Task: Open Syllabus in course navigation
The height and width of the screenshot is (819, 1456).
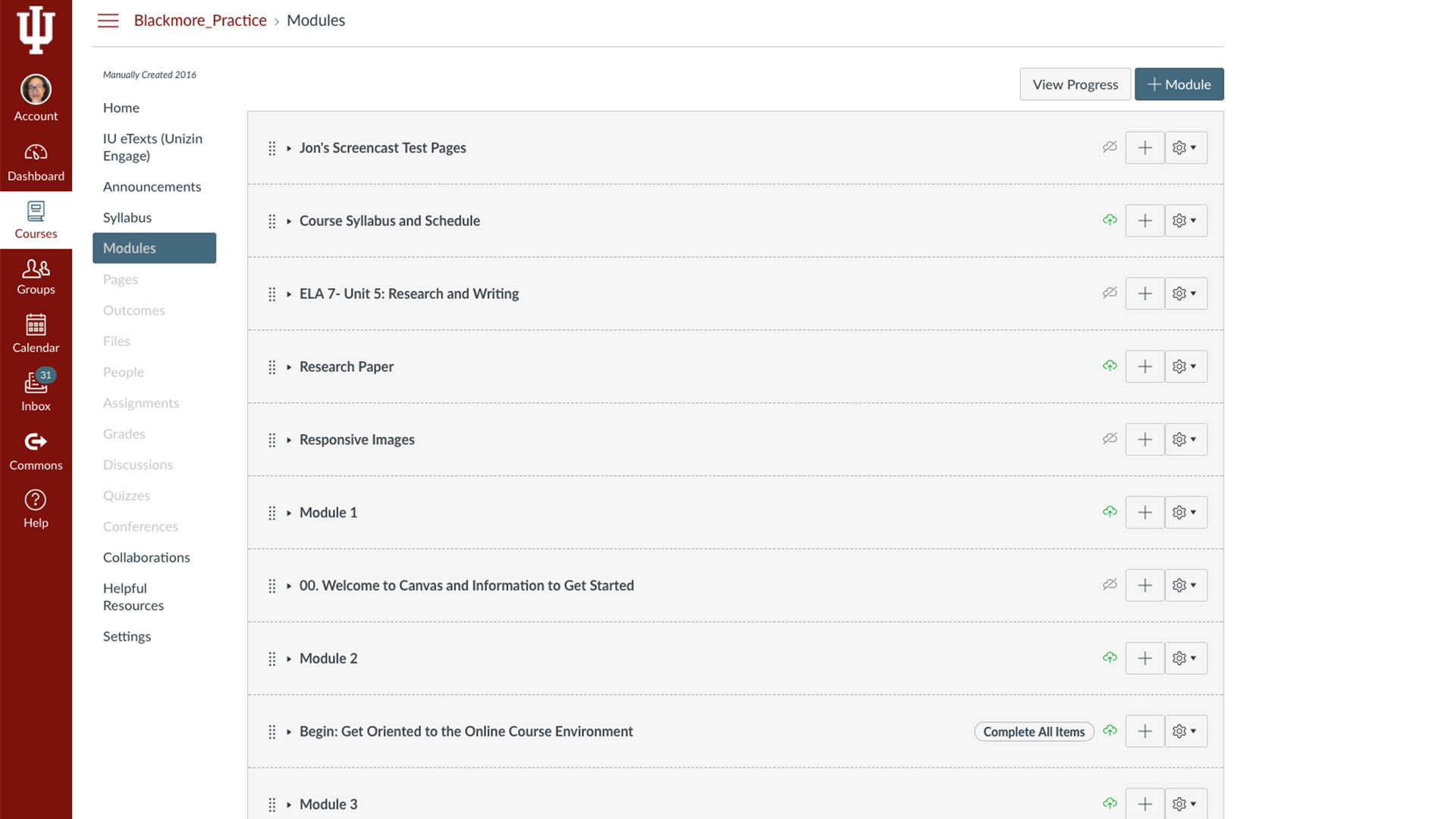Action: [127, 218]
